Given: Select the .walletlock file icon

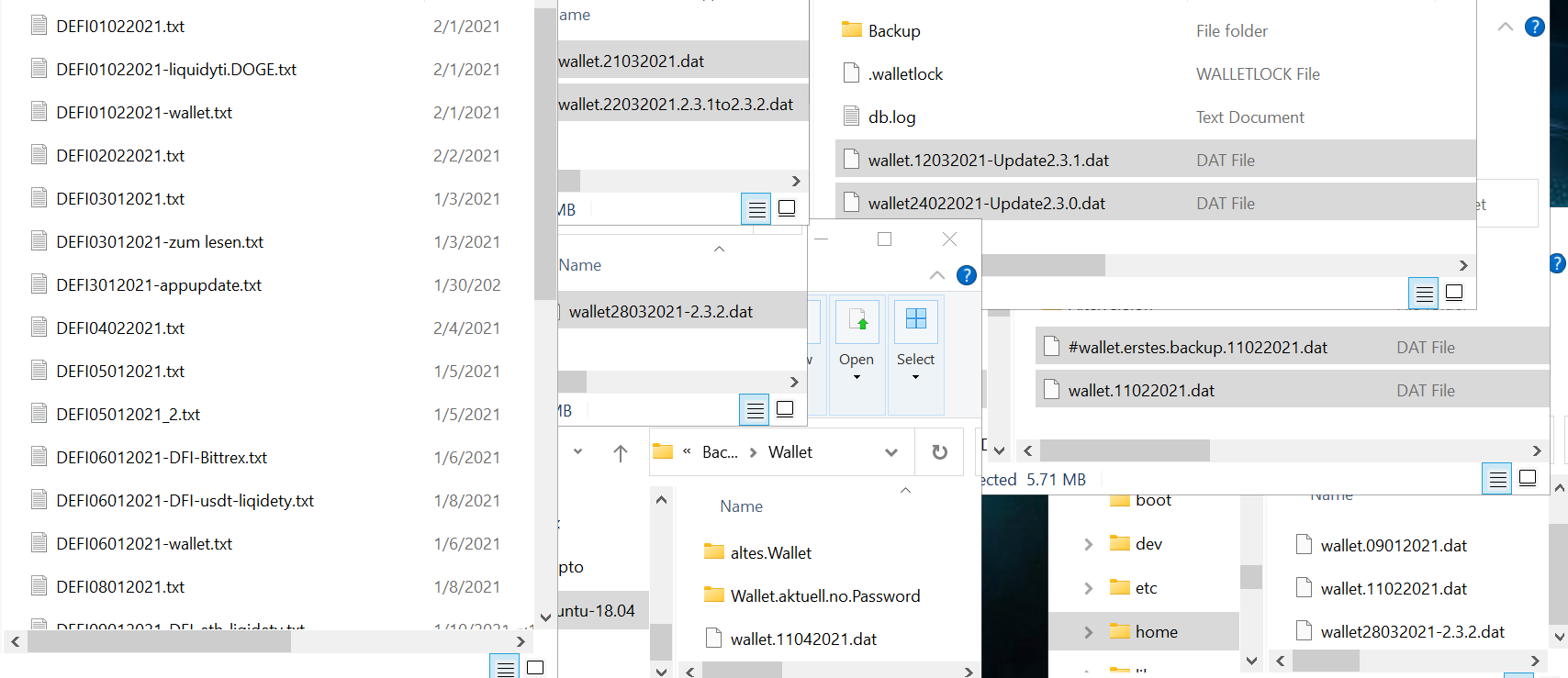Looking at the screenshot, I should coord(852,72).
